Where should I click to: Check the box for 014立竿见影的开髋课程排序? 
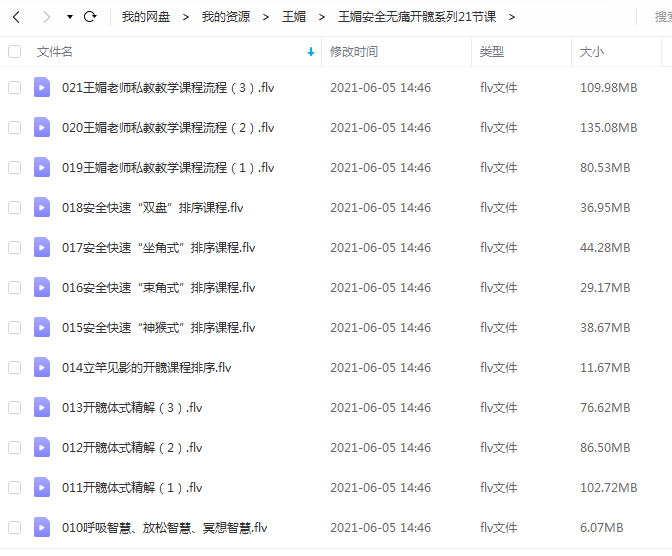(x=15, y=367)
